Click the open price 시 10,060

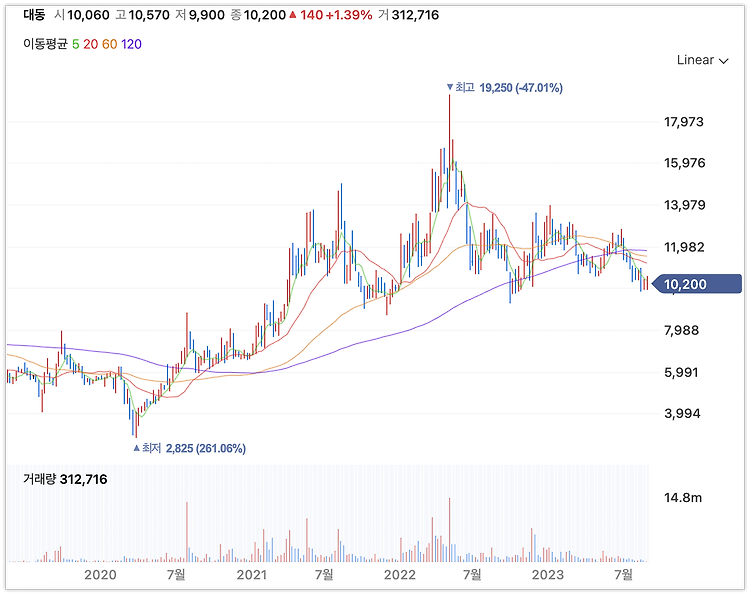(82, 15)
